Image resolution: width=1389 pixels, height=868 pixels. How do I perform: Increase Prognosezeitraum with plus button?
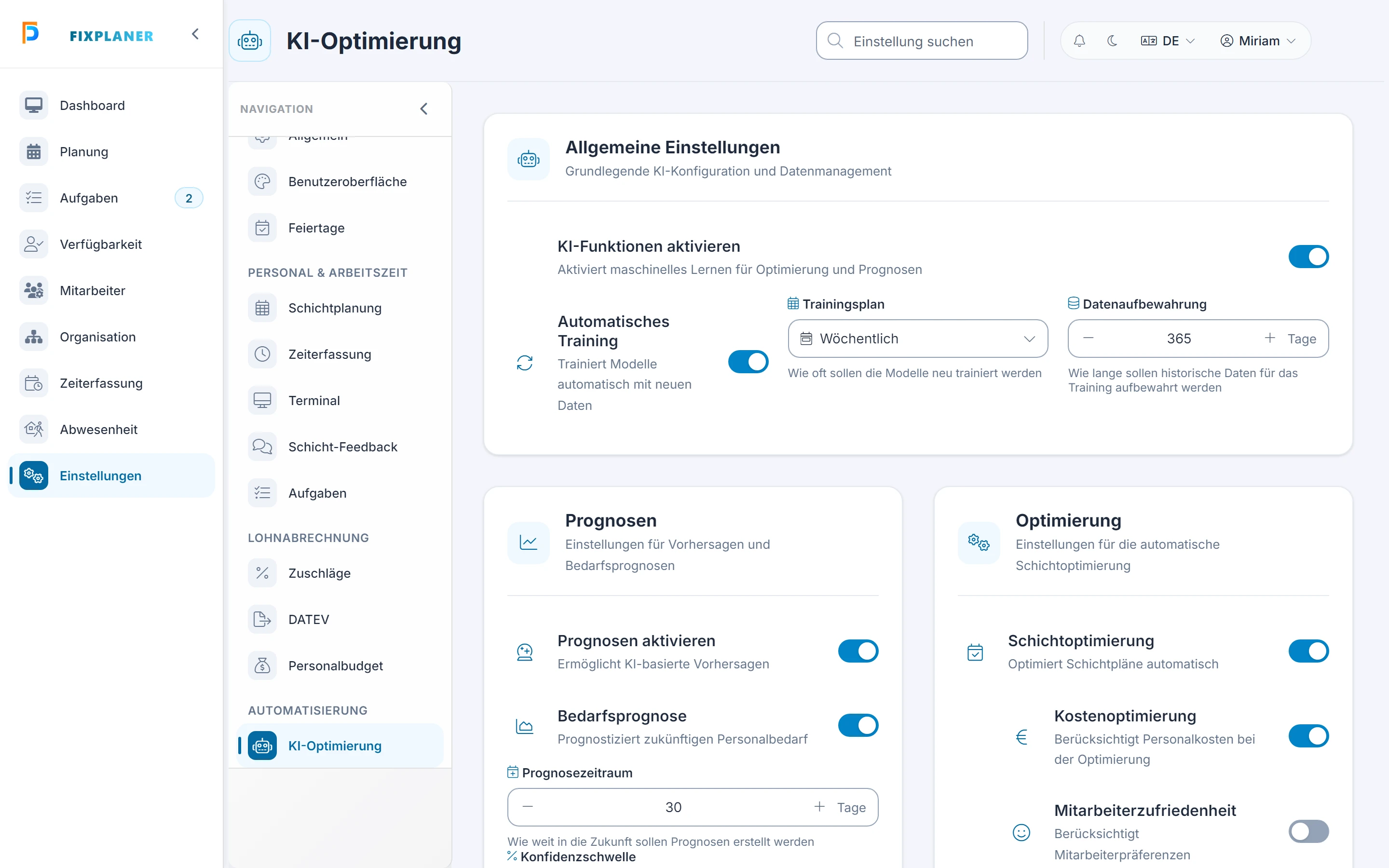(x=819, y=807)
